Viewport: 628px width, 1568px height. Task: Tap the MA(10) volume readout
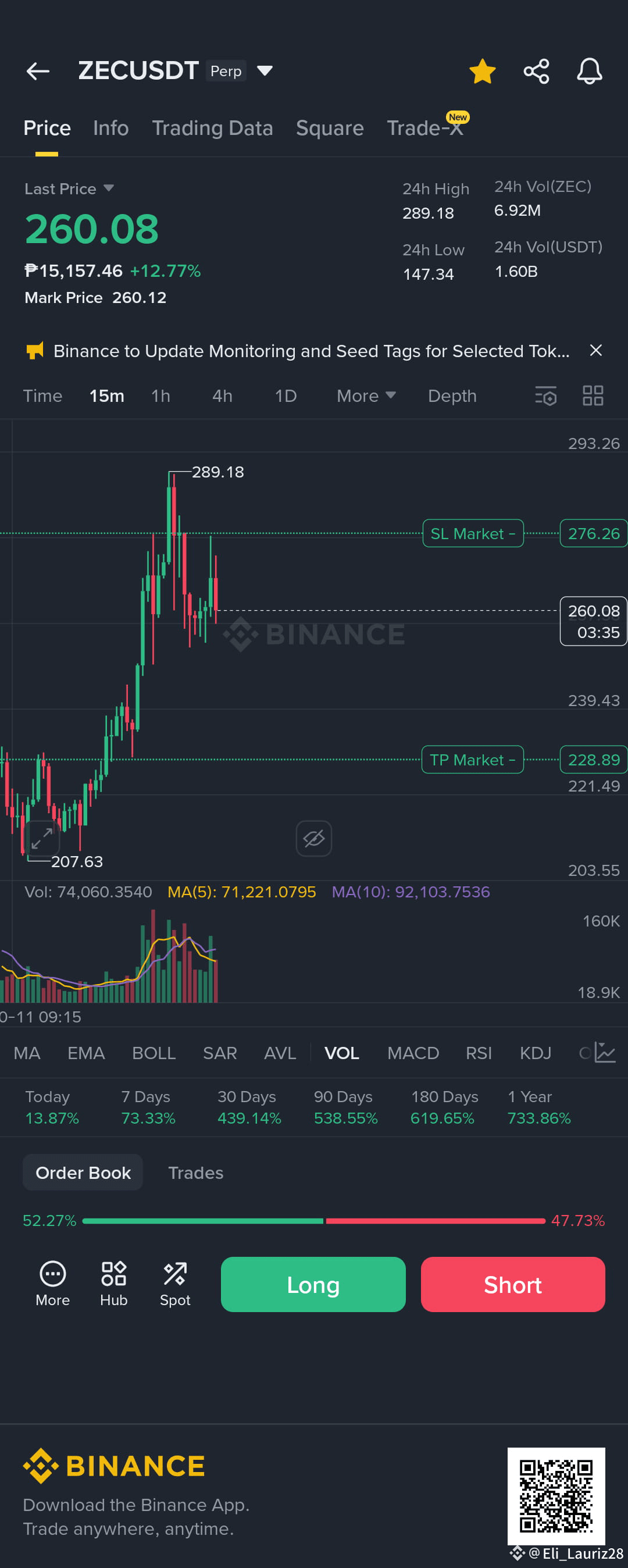[x=411, y=892]
